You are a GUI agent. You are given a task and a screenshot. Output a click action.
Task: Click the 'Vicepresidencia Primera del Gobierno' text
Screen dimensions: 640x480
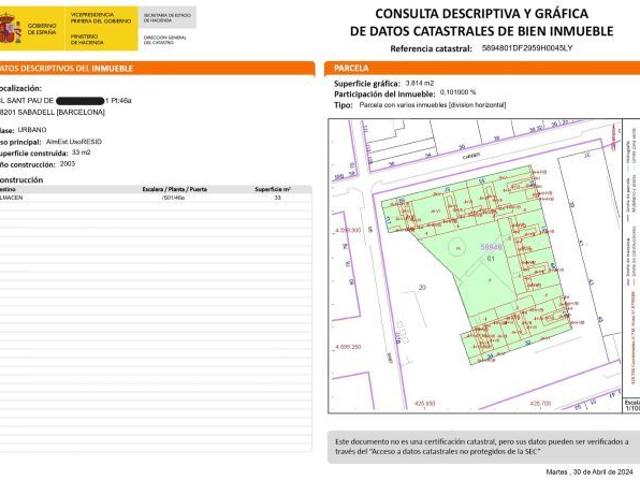click(x=101, y=18)
